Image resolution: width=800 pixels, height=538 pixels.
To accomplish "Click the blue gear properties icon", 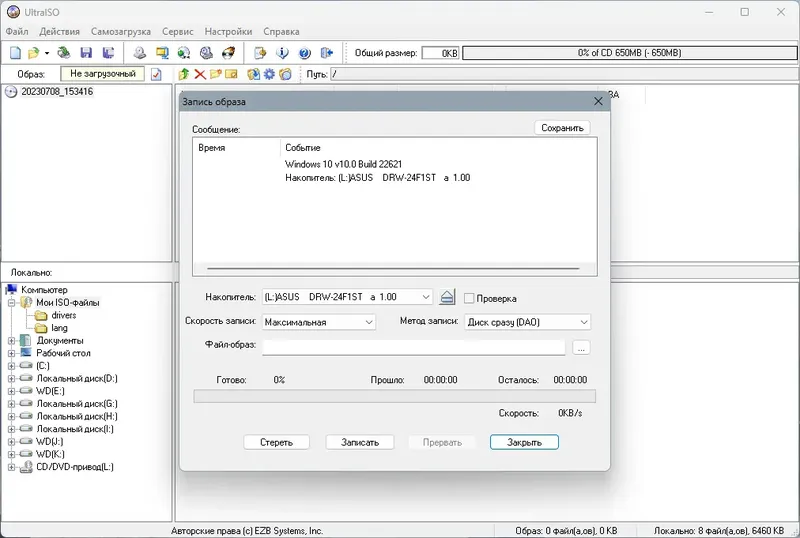I will tap(269, 75).
